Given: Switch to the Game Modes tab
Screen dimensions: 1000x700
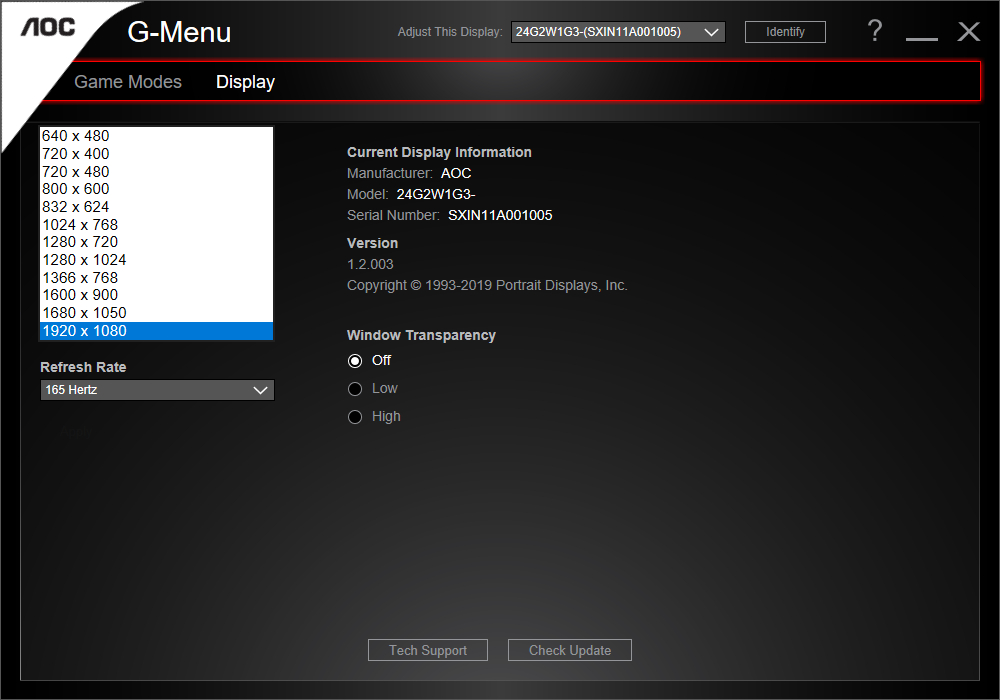Looking at the screenshot, I should tap(128, 82).
